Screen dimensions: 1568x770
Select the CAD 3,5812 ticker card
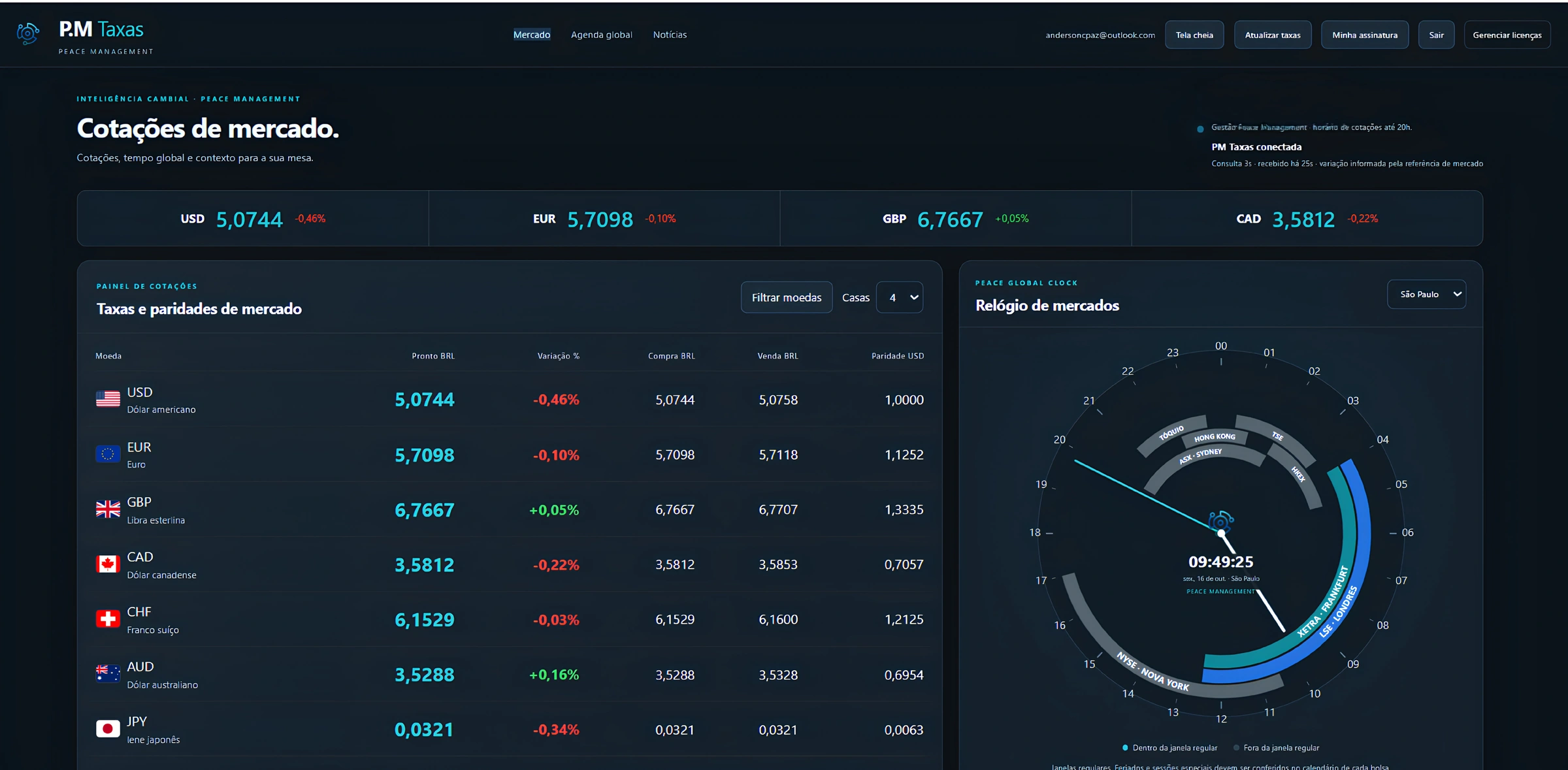(x=1307, y=219)
